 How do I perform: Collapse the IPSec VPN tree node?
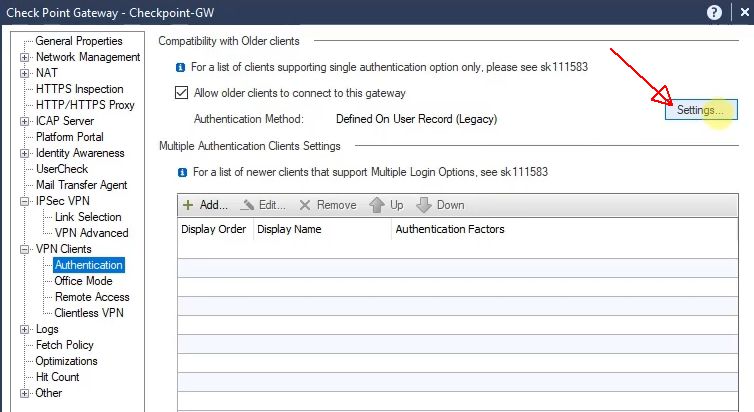[24, 201]
